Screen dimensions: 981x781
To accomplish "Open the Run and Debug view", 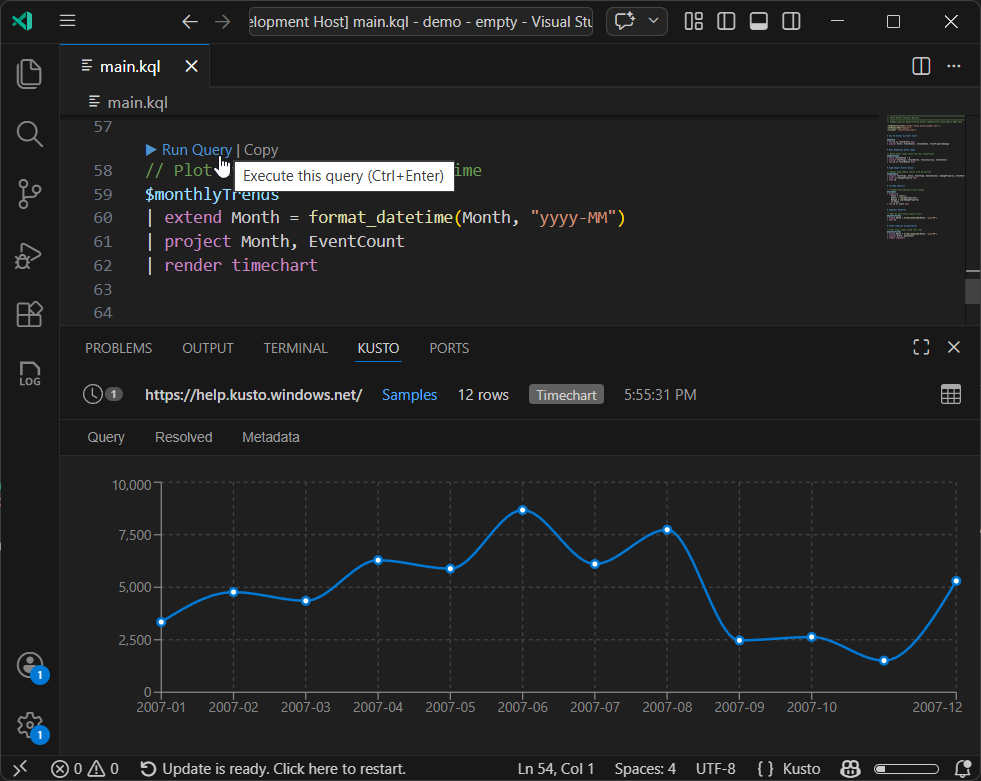I will (29, 255).
